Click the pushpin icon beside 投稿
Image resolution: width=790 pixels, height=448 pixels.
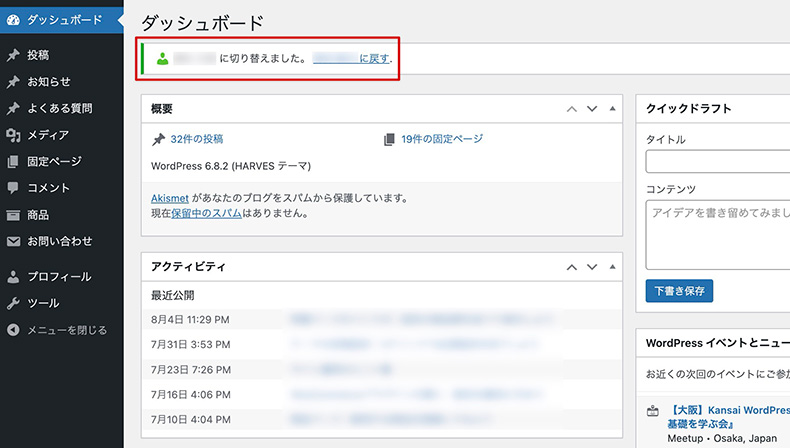(x=13, y=56)
